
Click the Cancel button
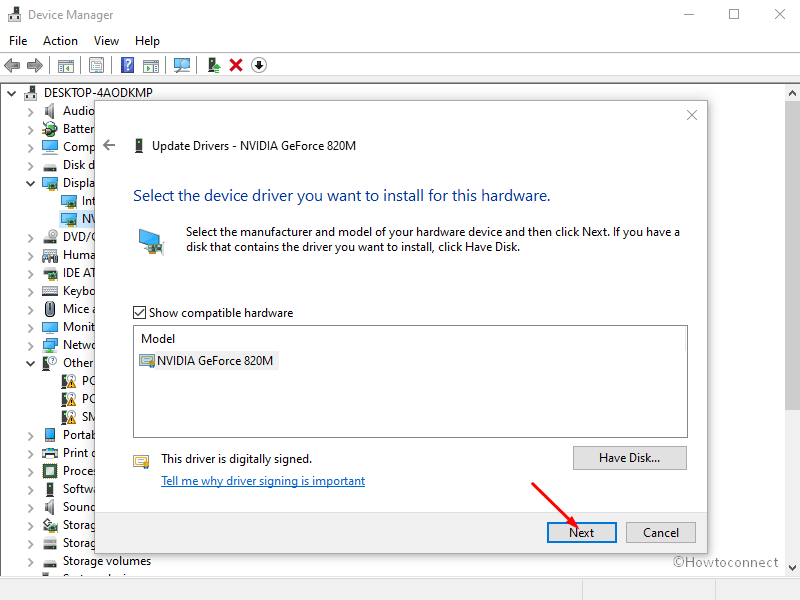tap(661, 533)
